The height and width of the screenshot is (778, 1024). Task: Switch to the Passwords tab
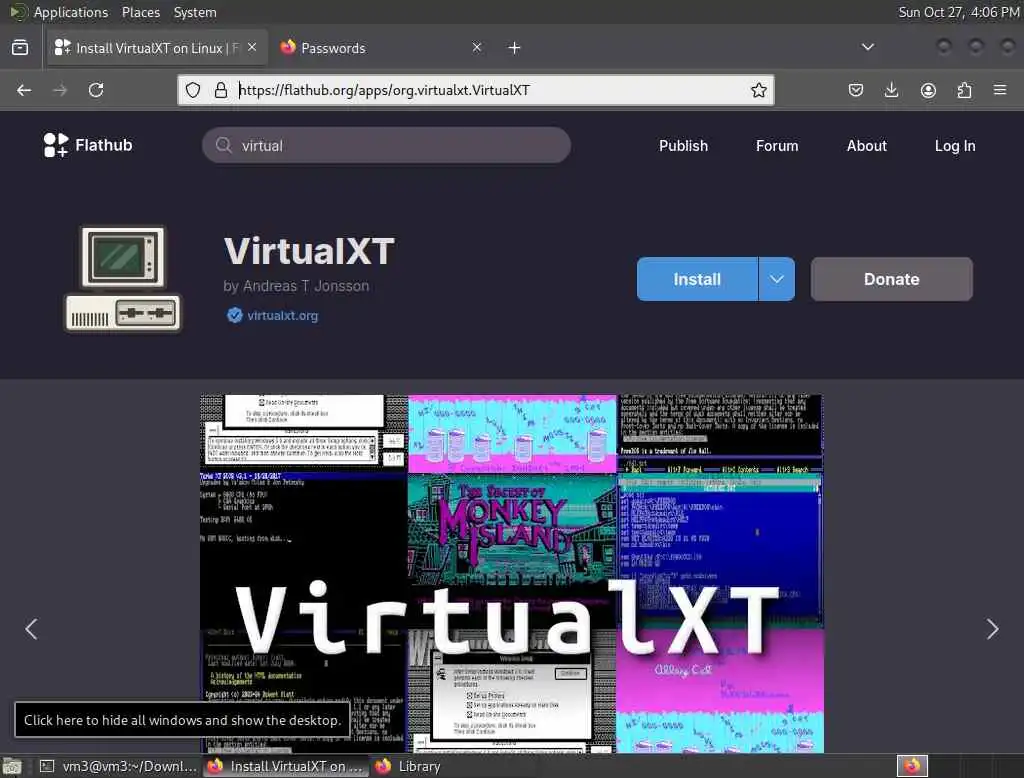(379, 48)
